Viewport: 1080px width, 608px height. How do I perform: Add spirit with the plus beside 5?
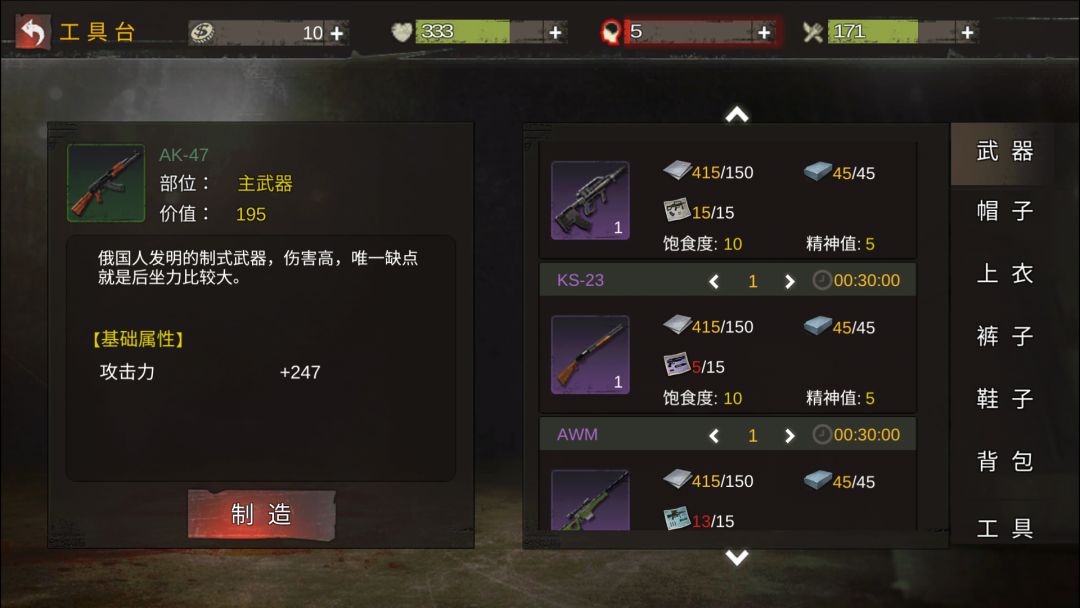(x=764, y=32)
